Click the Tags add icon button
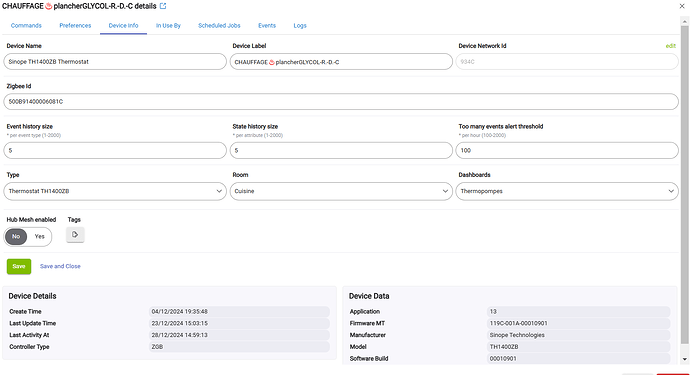The width and height of the screenshot is (690, 375). coord(75,235)
